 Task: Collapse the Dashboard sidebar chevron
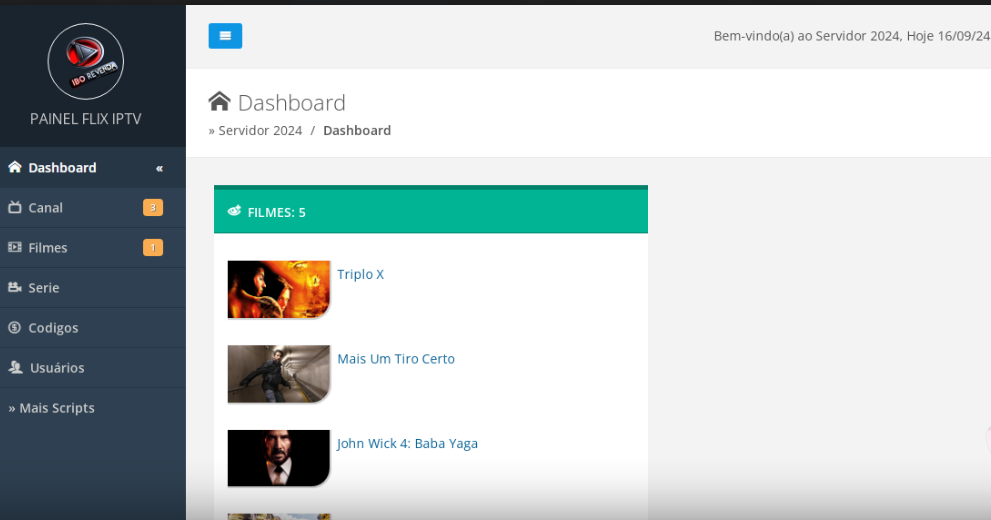[159, 168]
